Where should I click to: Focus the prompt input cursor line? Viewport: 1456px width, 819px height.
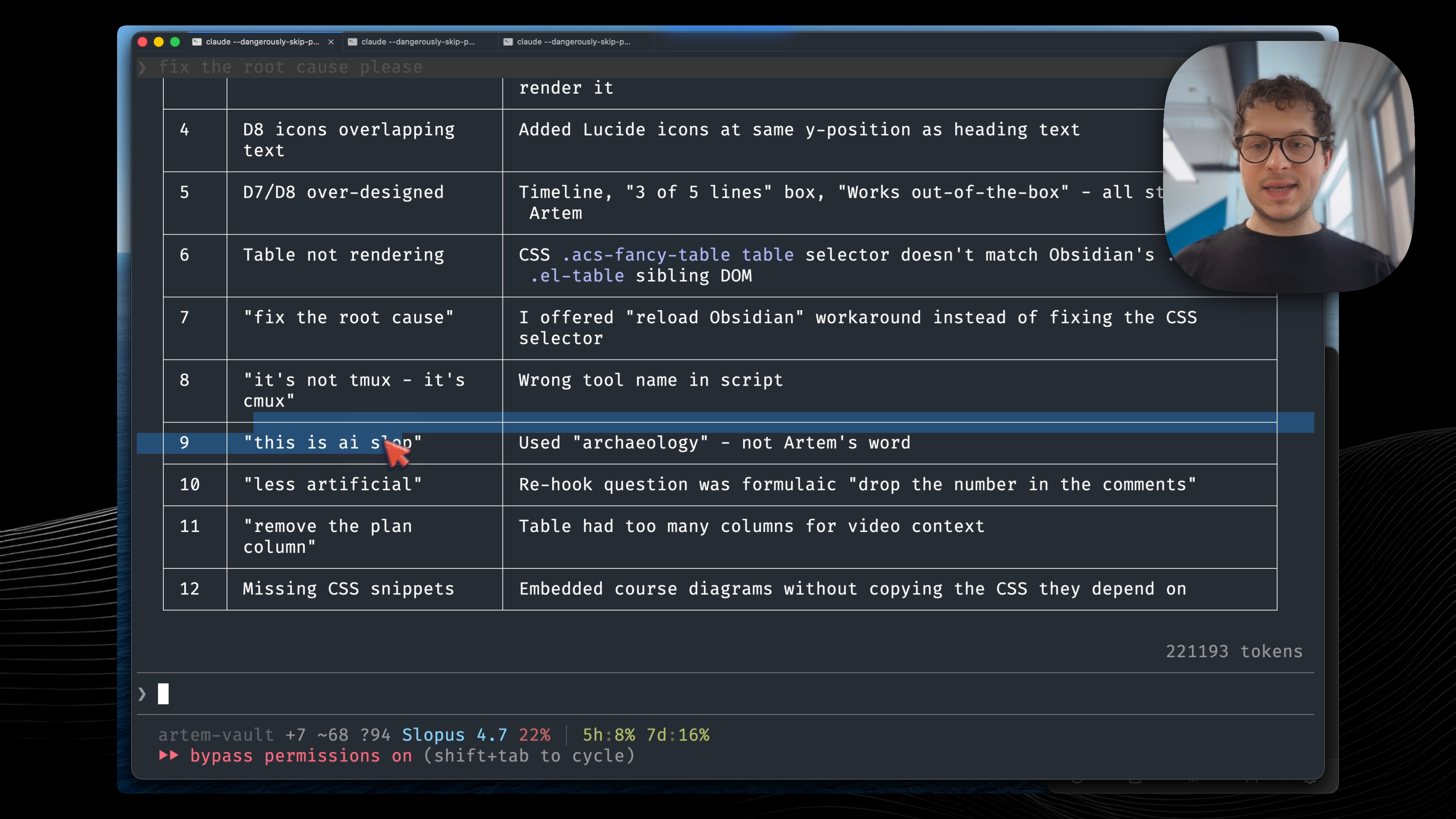pos(725,693)
